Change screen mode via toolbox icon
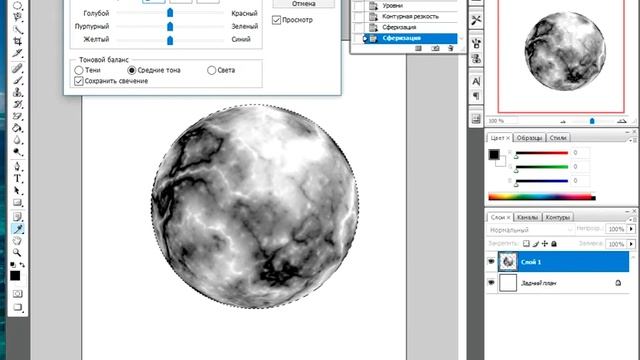Screen dimensions: 640x360 pyautogui.click(x=18, y=307)
